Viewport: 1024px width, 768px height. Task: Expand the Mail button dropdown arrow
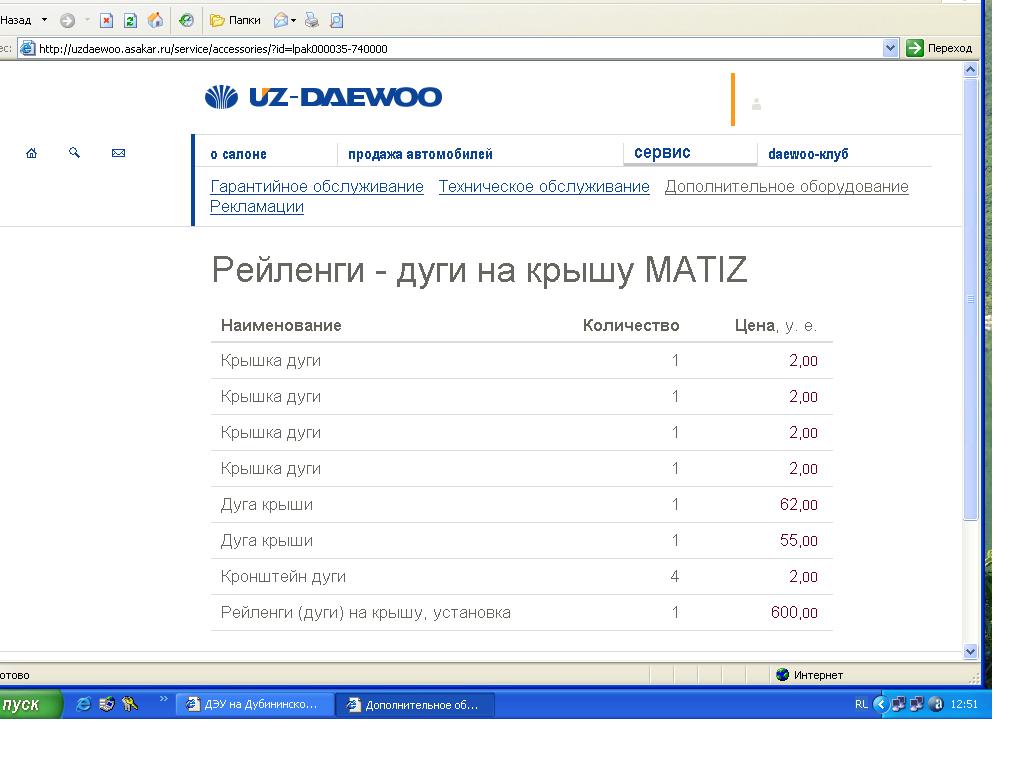(293, 20)
